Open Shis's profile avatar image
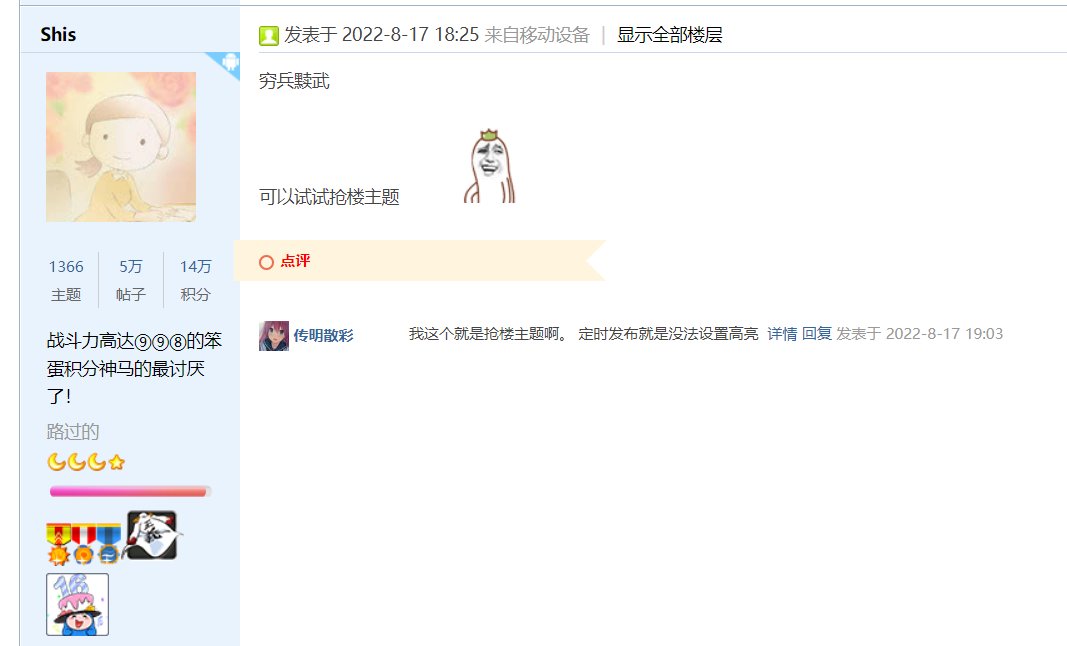This screenshot has width=1067, height=646. (121, 147)
